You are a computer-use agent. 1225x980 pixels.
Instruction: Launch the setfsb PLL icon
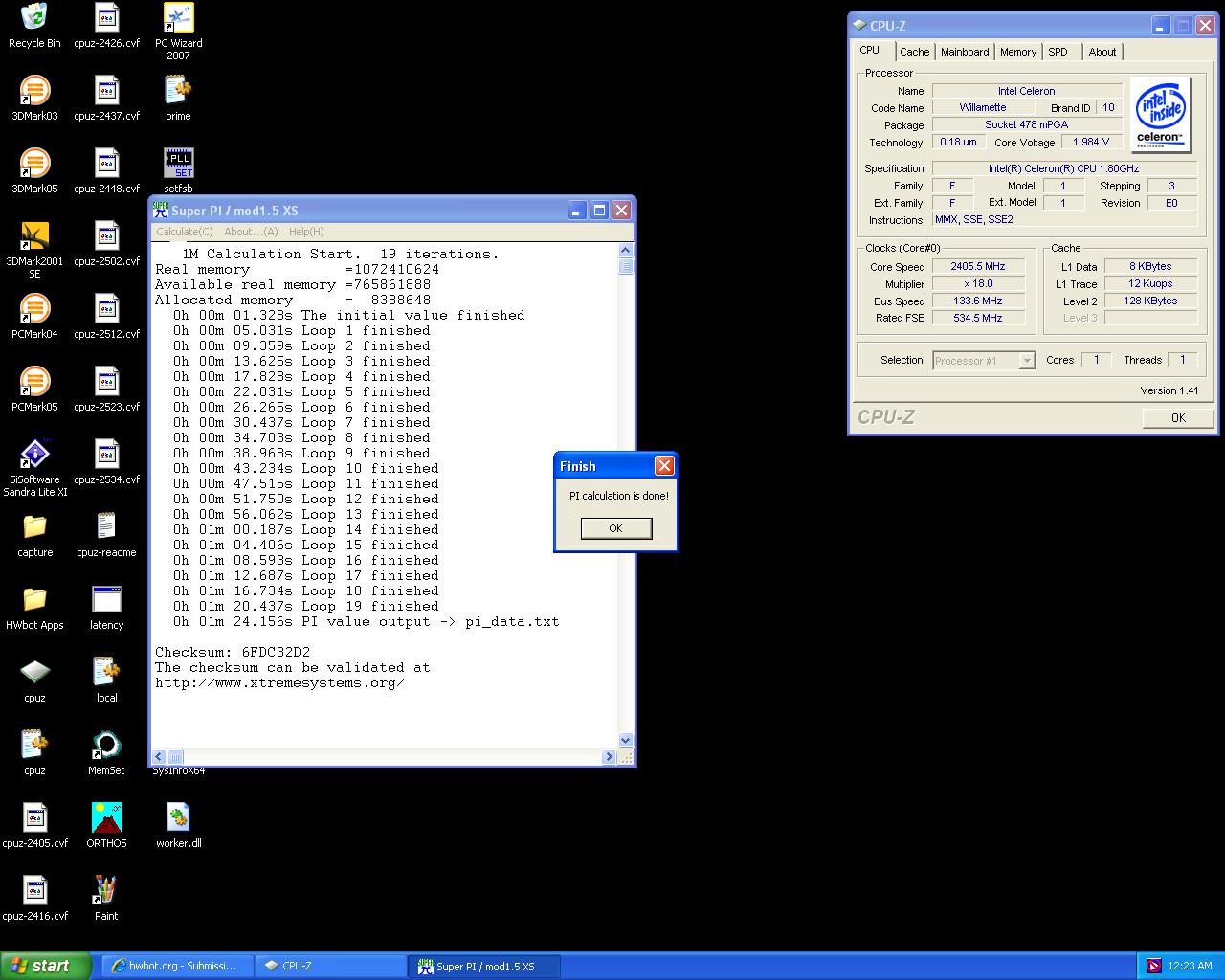[178, 170]
